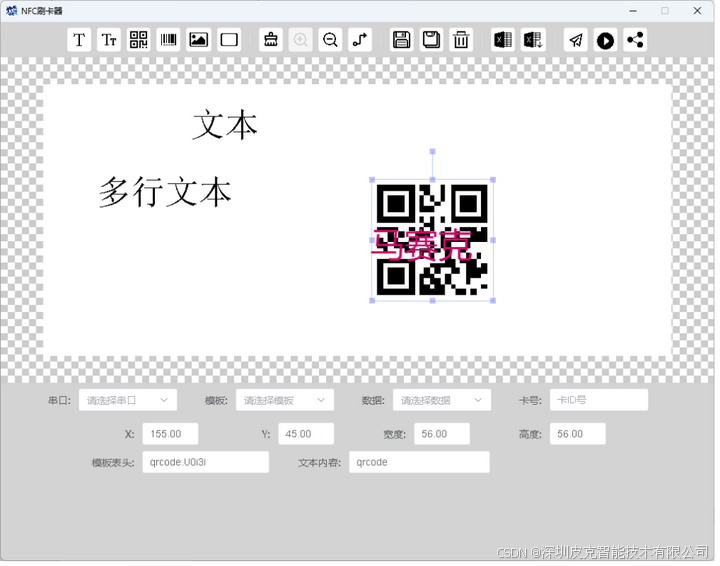The height and width of the screenshot is (566, 720).
Task: Select the 多行文本 text on canvas
Action: coord(165,192)
